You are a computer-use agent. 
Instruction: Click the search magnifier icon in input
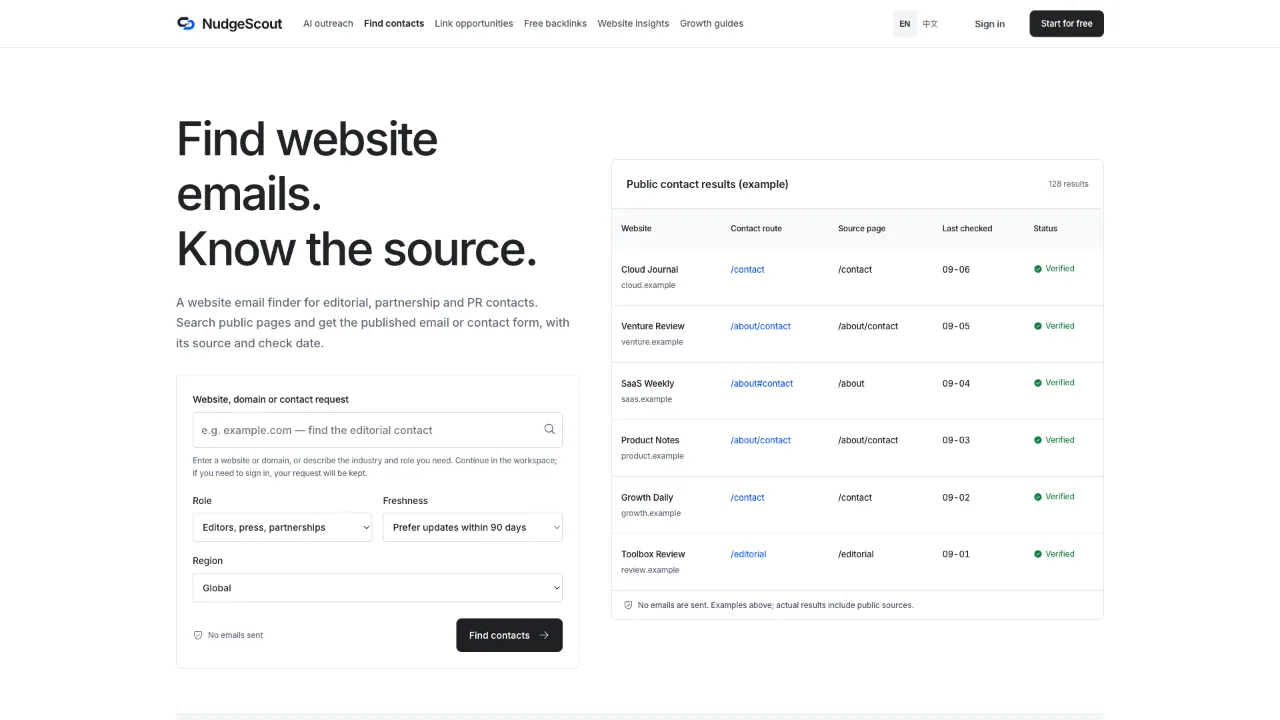[549, 429]
